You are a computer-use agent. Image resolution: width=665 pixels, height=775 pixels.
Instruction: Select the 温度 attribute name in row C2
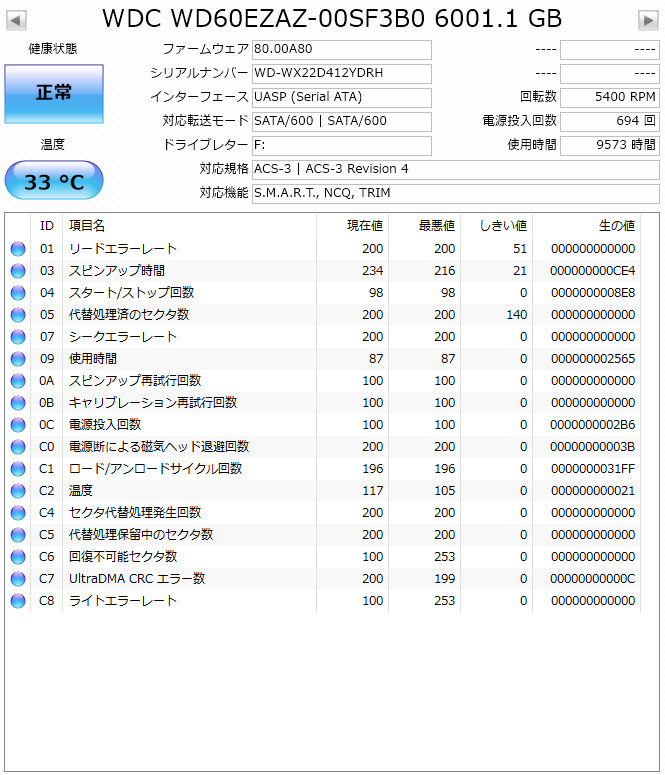click(81, 491)
